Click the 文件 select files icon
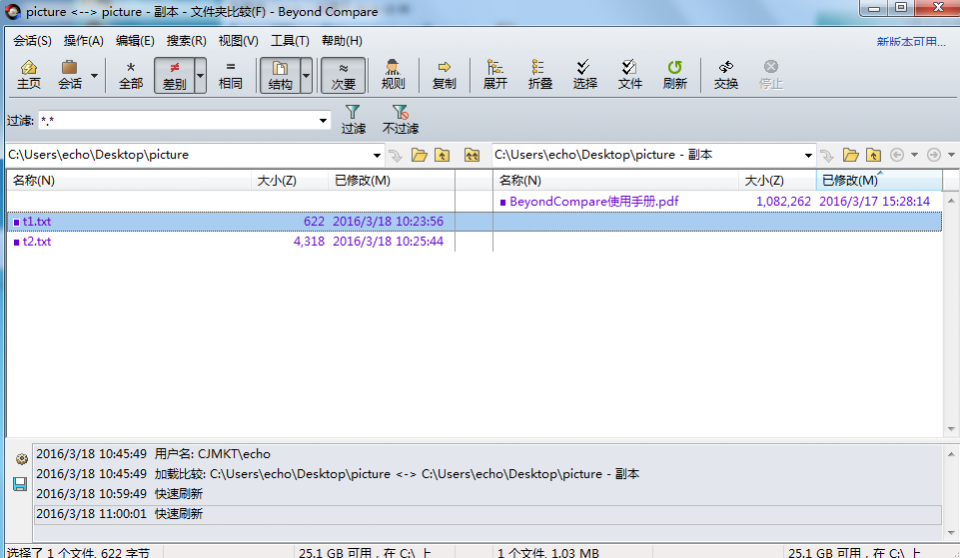Screen dimensions: 960x558 [x=629, y=75]
